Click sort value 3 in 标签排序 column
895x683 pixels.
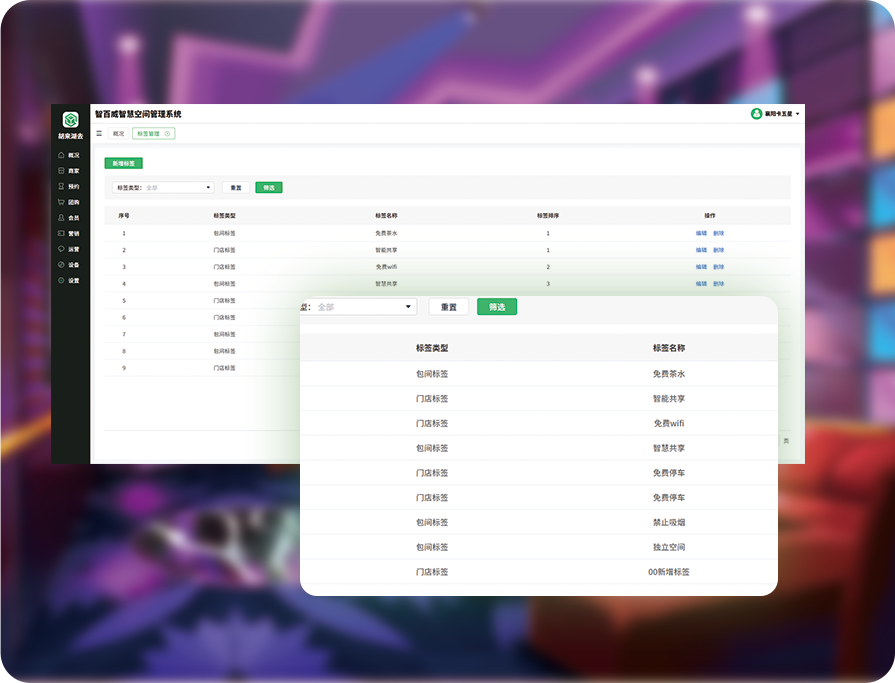[x=548, y=284]
